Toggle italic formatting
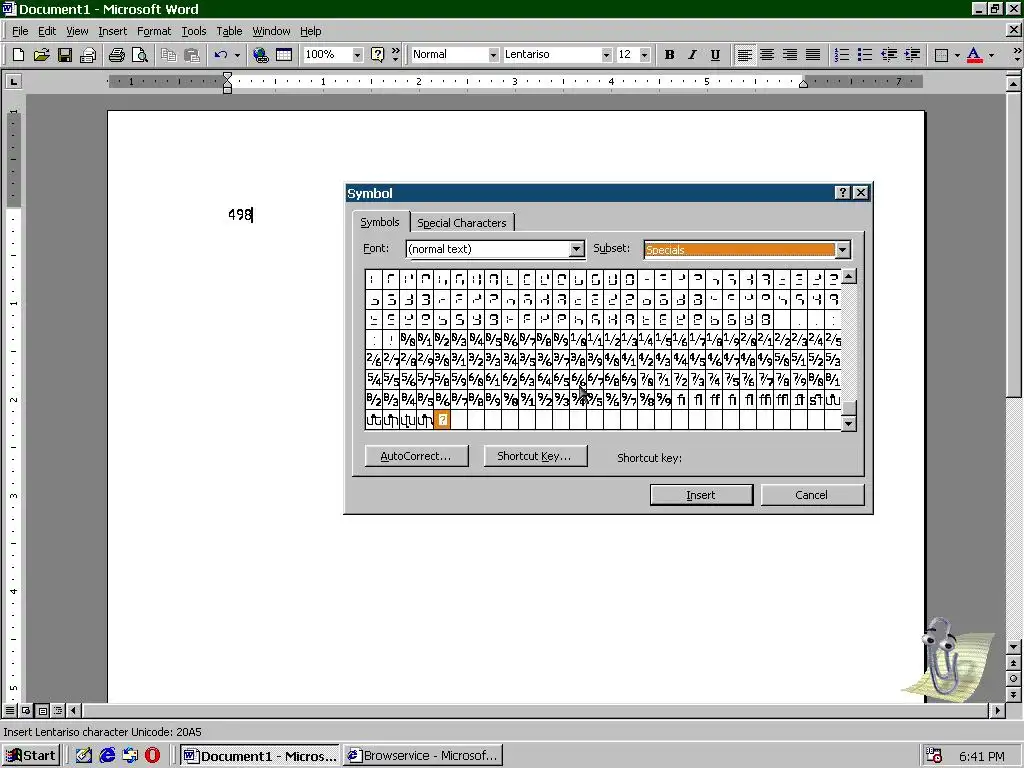Screen dimensions: 1024x768 pos(692,55)
